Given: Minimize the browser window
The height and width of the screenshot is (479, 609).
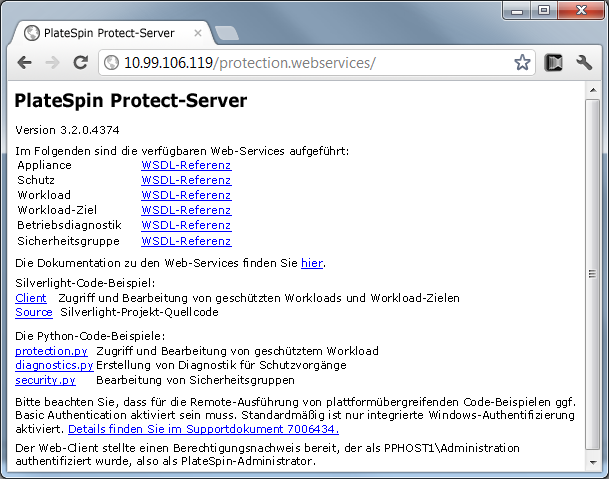Looking at the screenshot, I should pyautogui.click(x=517, y=10).
